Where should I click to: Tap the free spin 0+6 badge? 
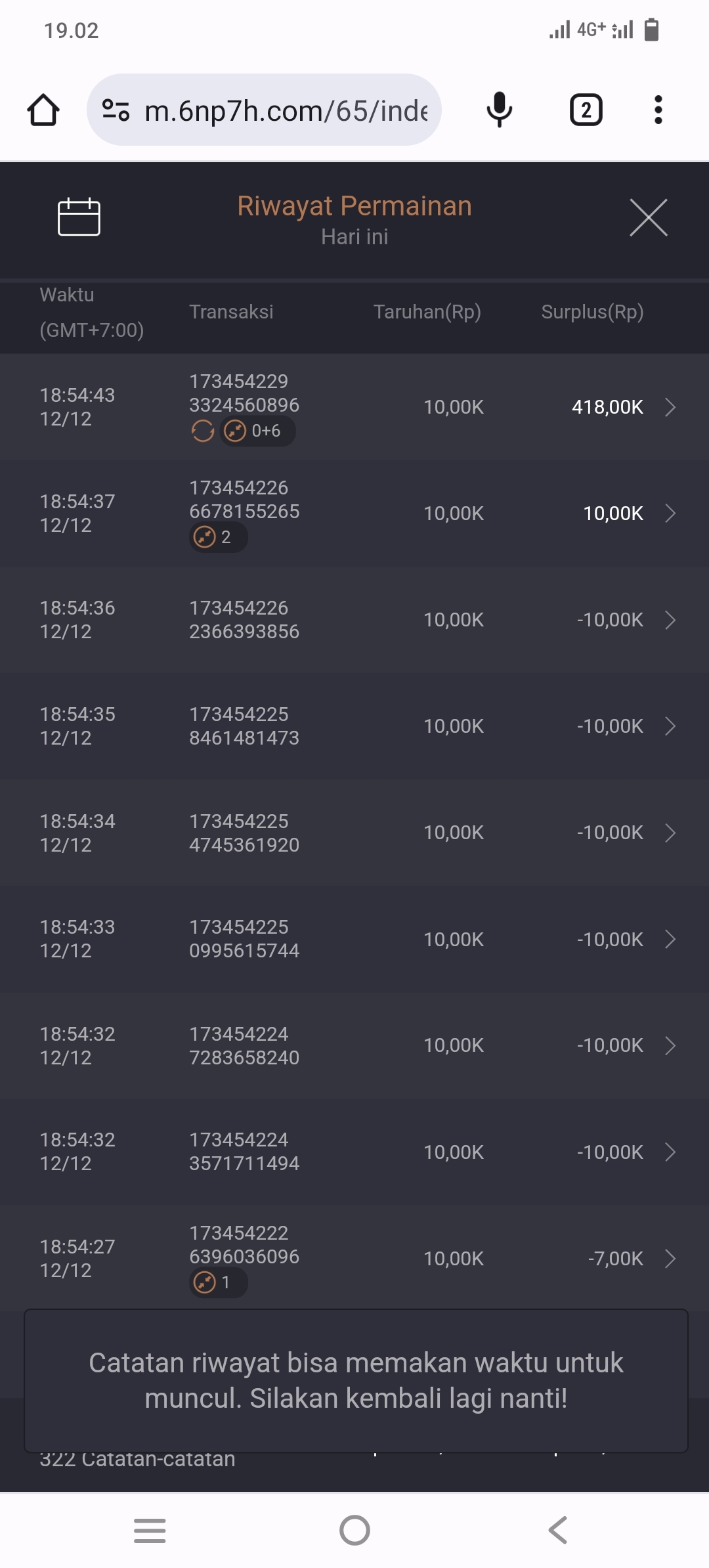tap(257, 431)
